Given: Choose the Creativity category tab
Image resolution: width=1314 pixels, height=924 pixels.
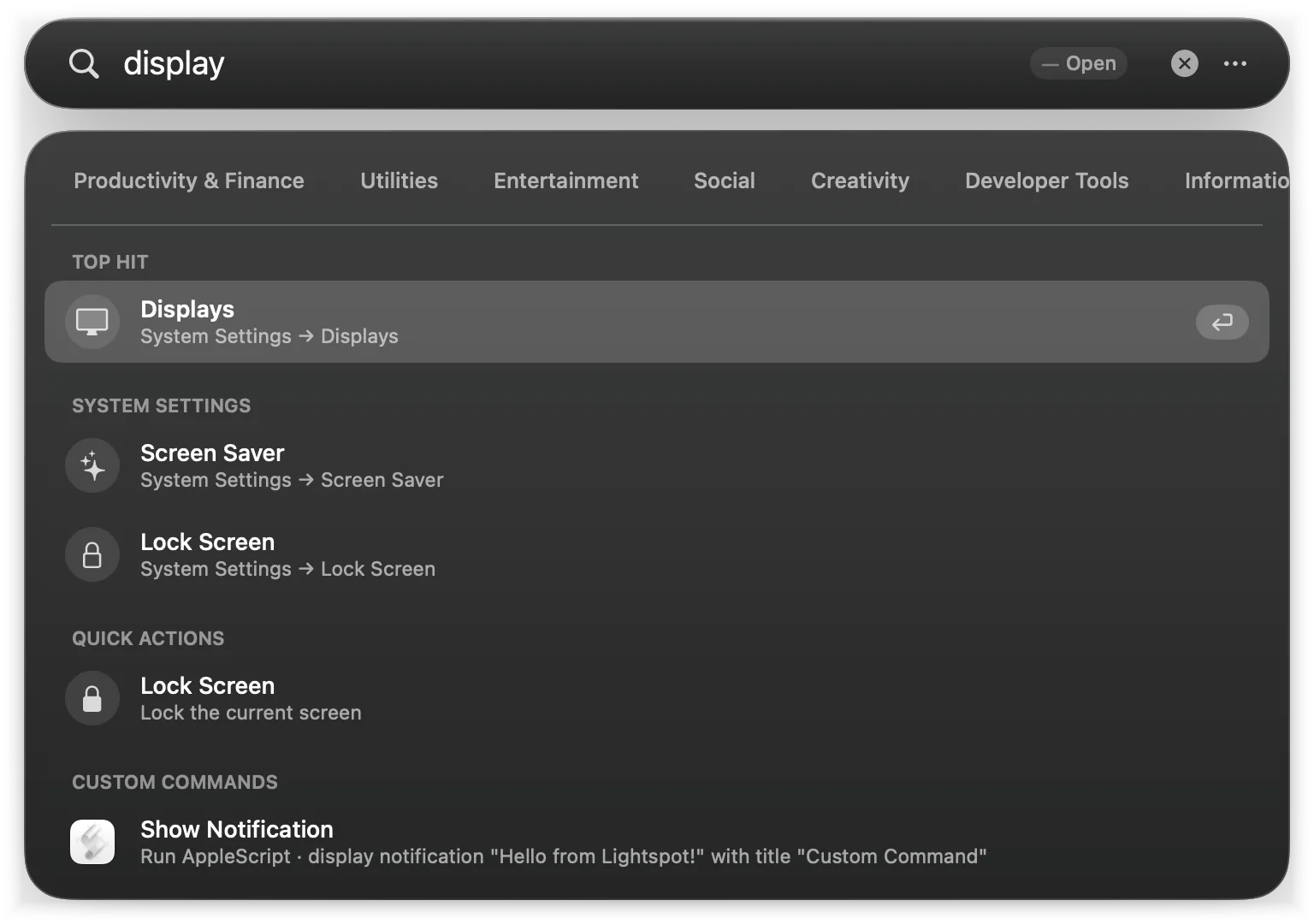Looking at the screenshot, I should tap(860, 181).
